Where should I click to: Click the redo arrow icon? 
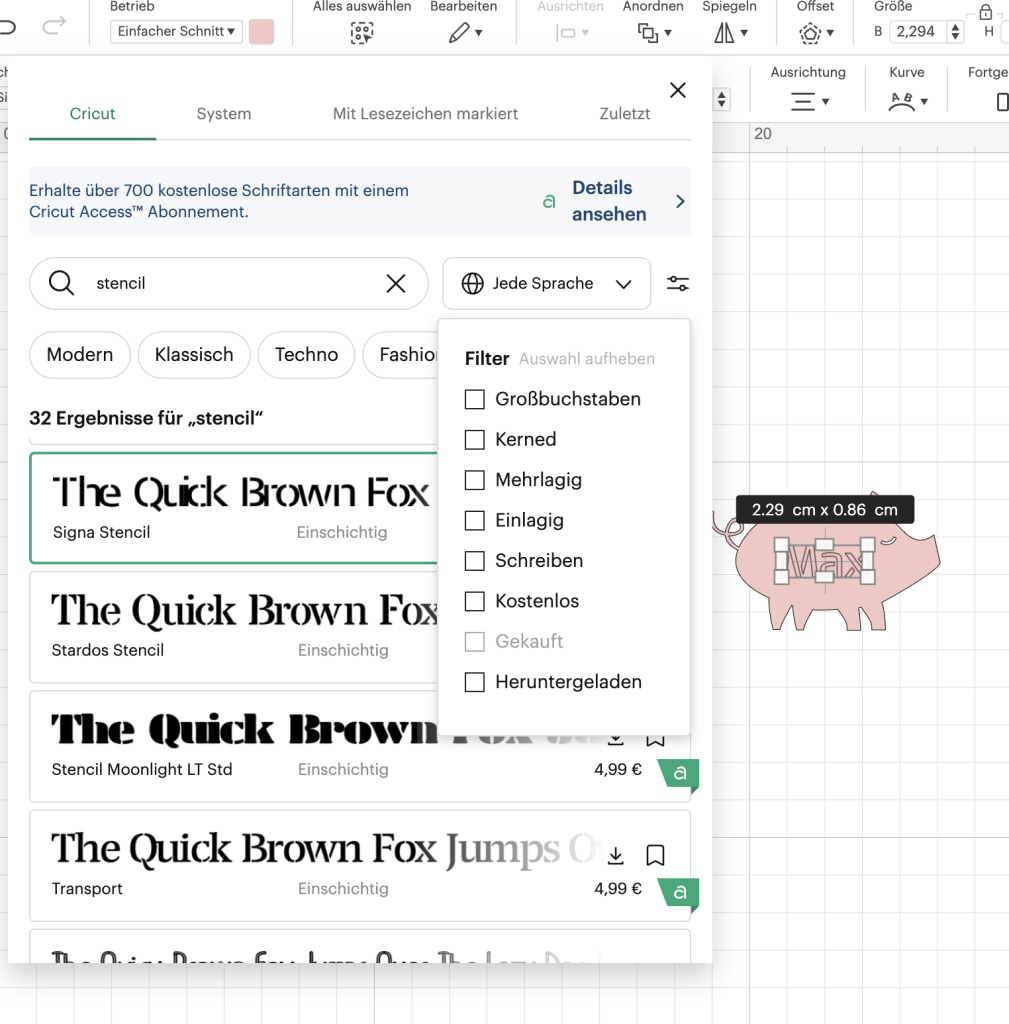(54, 25)
